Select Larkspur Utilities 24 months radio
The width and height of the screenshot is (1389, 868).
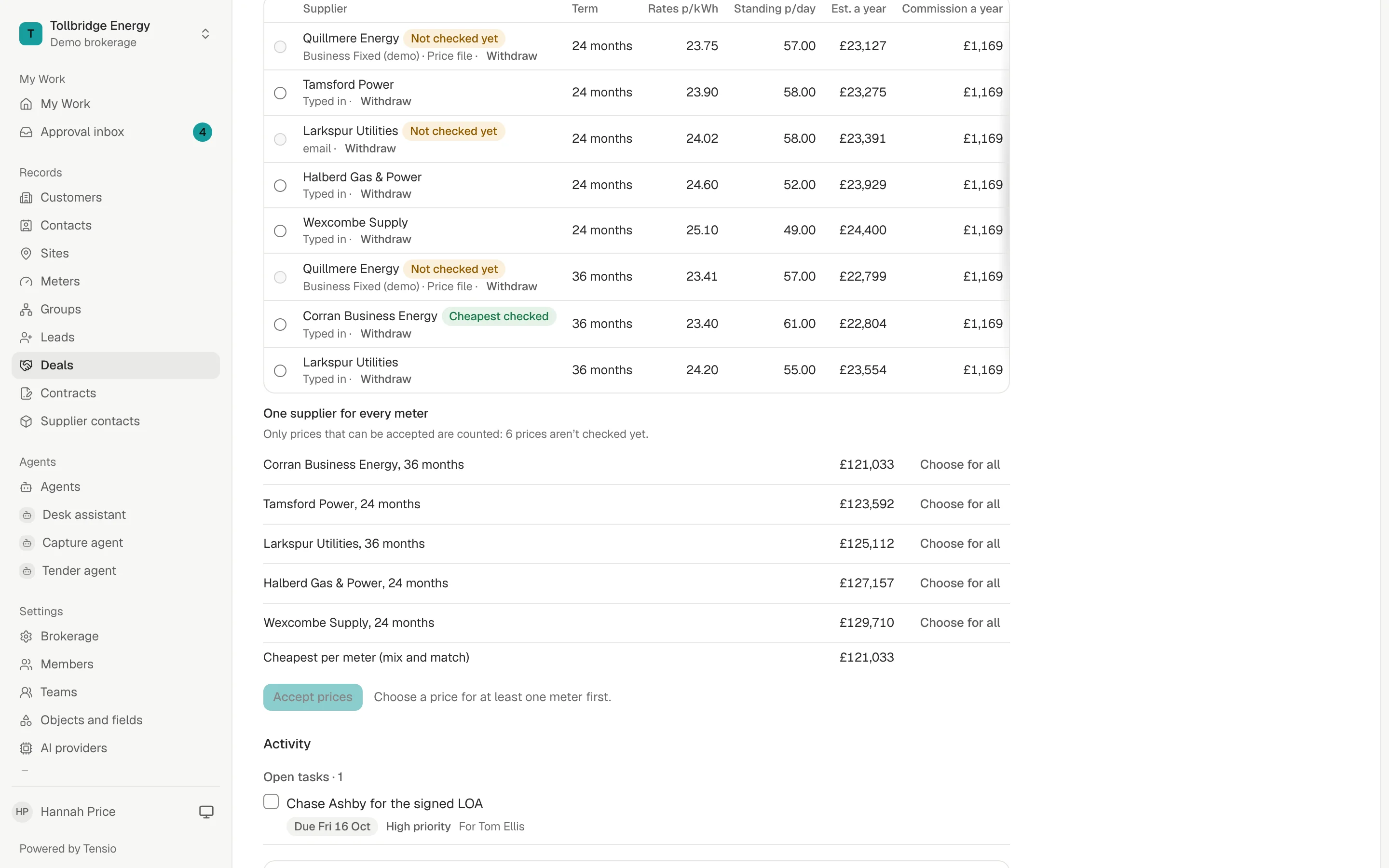tap(280, 139)
